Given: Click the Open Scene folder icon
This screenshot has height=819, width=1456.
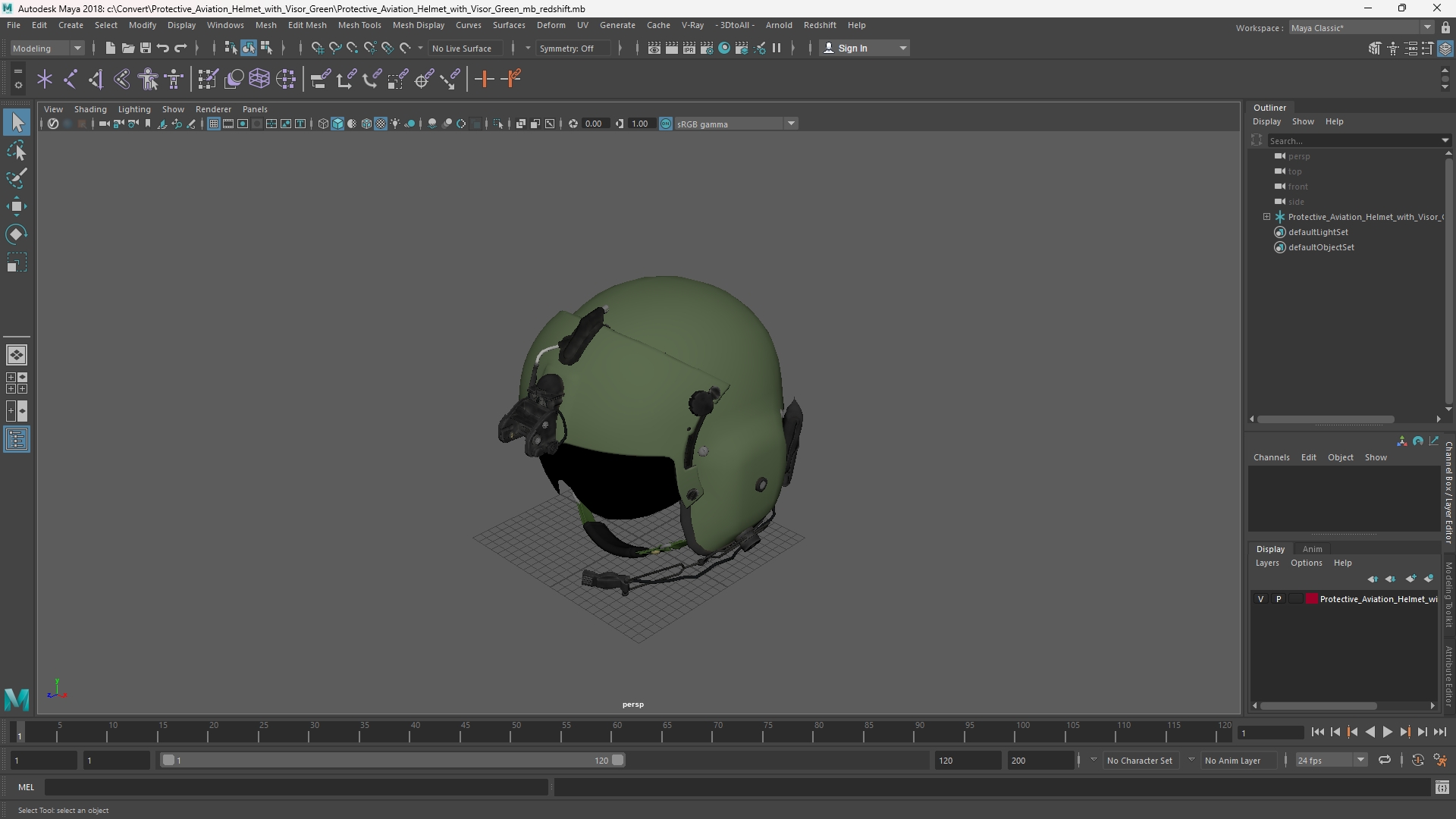Looking at the screenshot, I should click(128, 48).
